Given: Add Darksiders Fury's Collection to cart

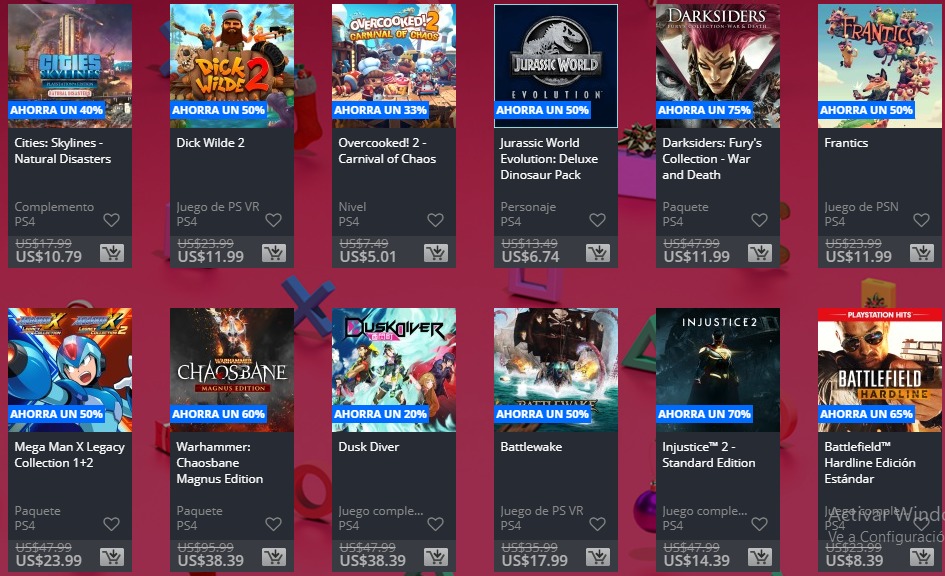Looking at the screenshot, I should pos(759,253).
